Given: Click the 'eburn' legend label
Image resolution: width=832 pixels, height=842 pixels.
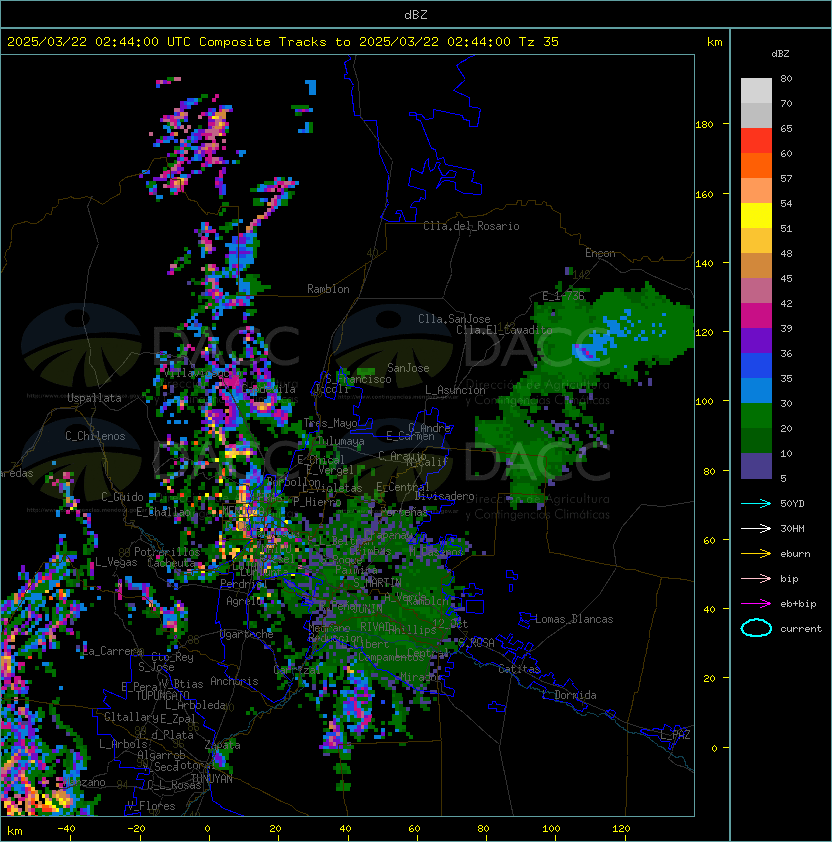Looking at the screenshot, I should click(795, 554).
